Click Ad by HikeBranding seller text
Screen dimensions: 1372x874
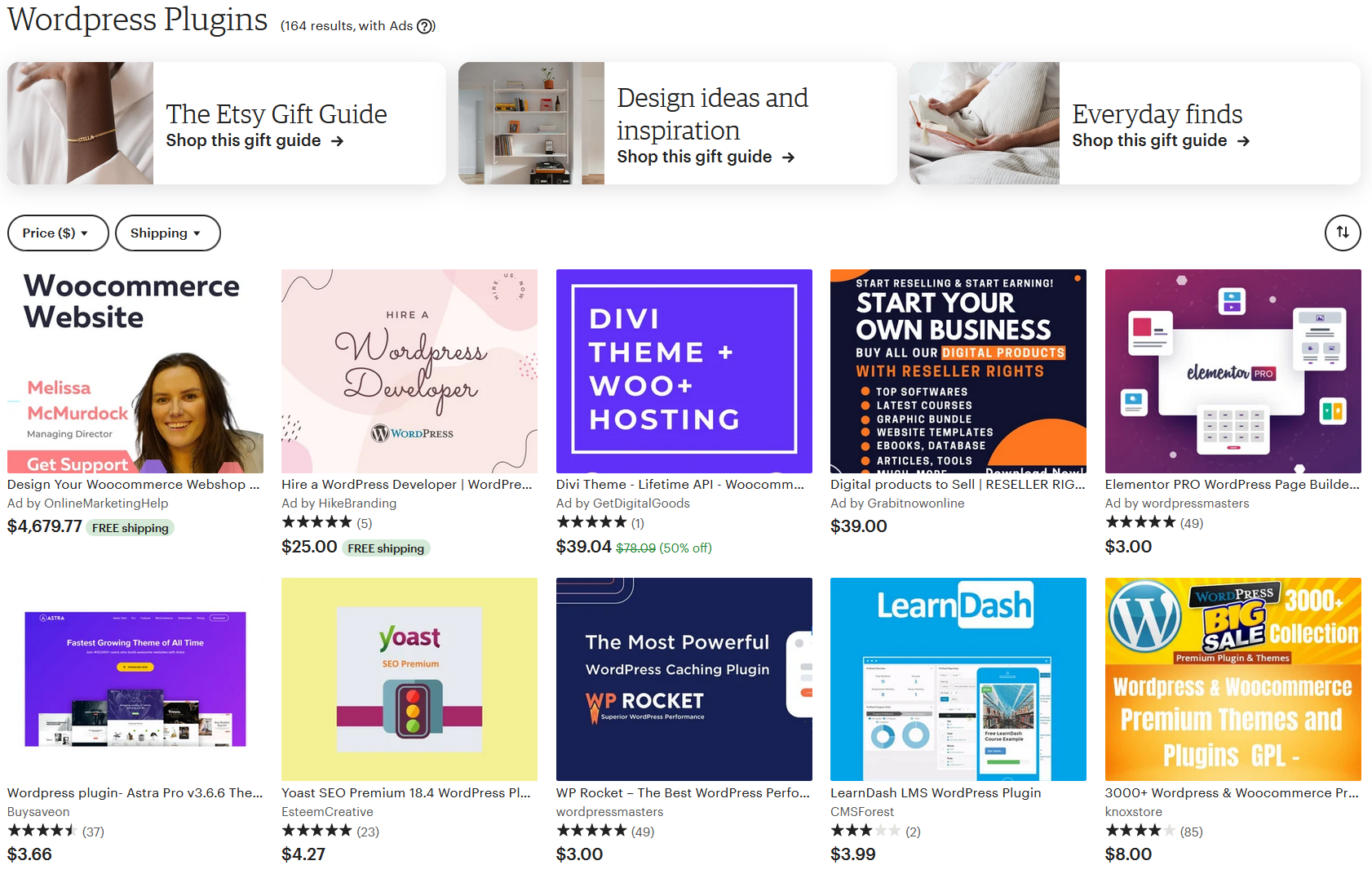[339, 504]
